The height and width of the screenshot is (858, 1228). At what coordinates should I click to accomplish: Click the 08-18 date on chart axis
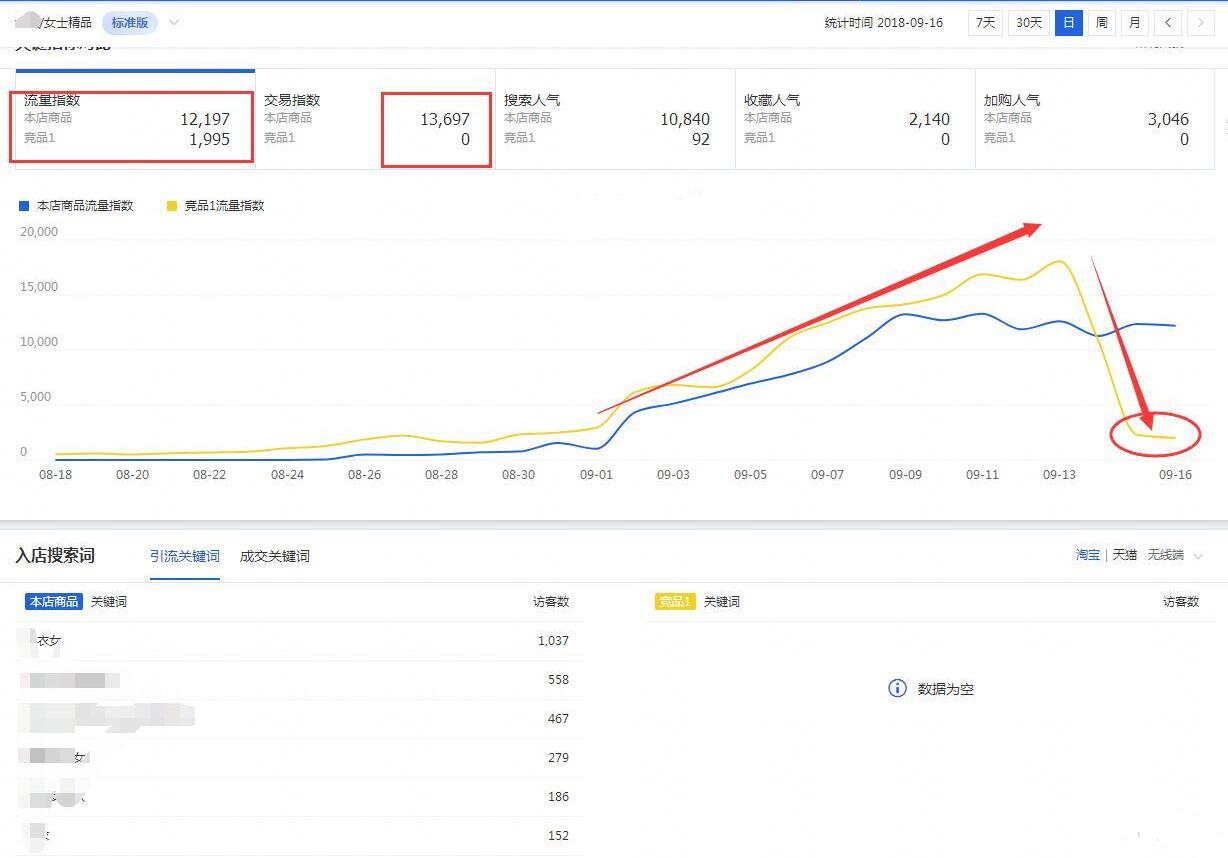click(55, 475)
